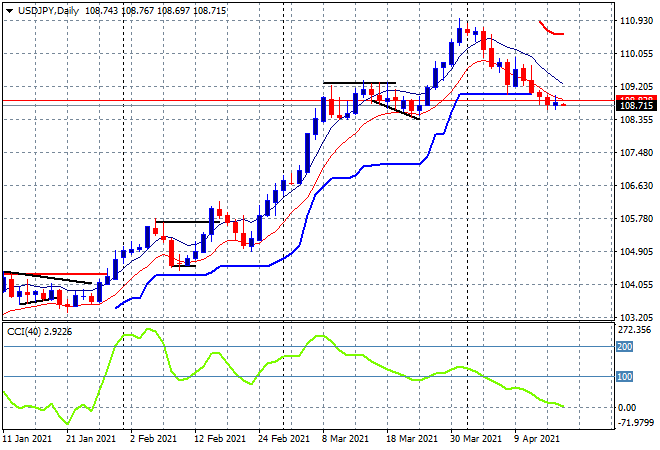The width and height of the screenshot is (660, 450).
Task: Click the 109.205 price axis label
Action: pyautogui.click(x=636, y=86)
